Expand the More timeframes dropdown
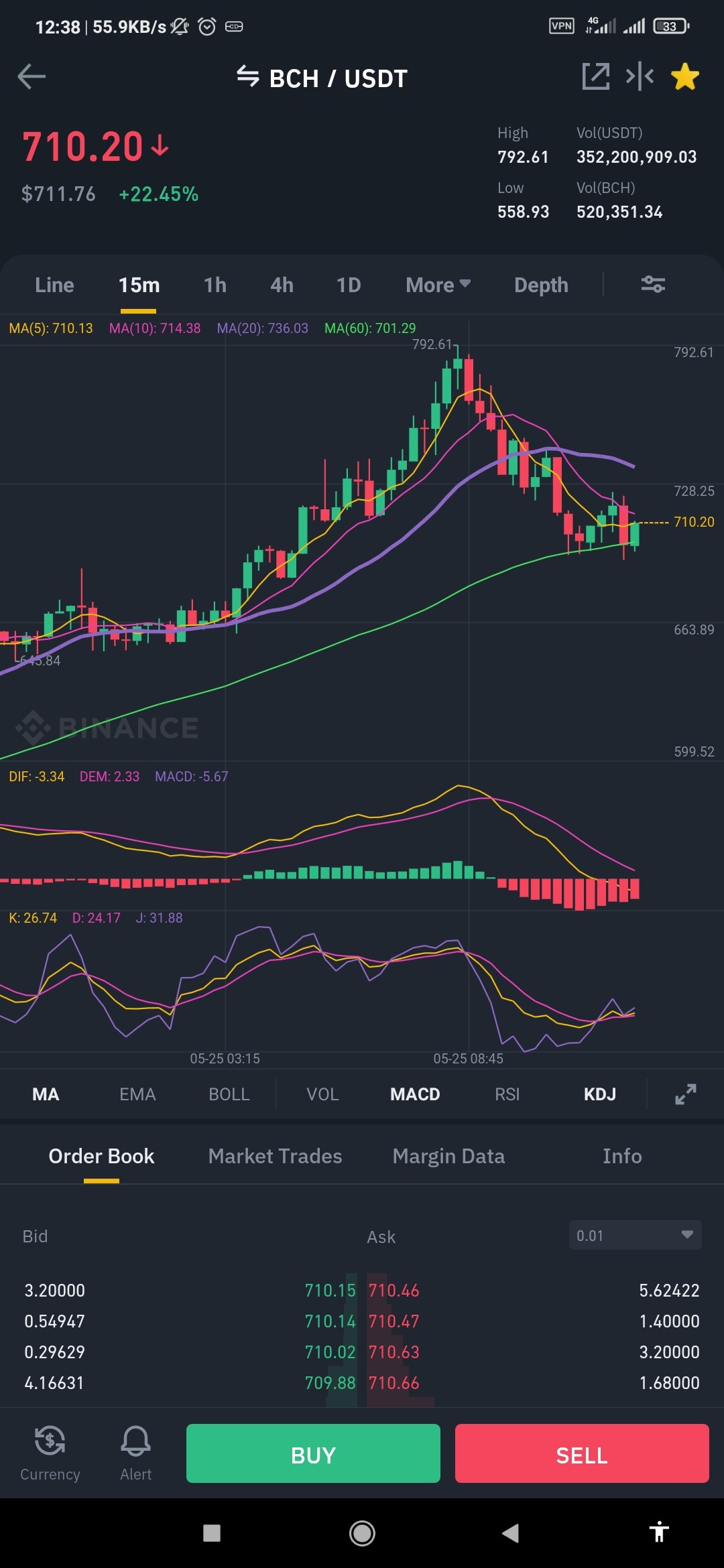724x1568 pixels. 438,285
